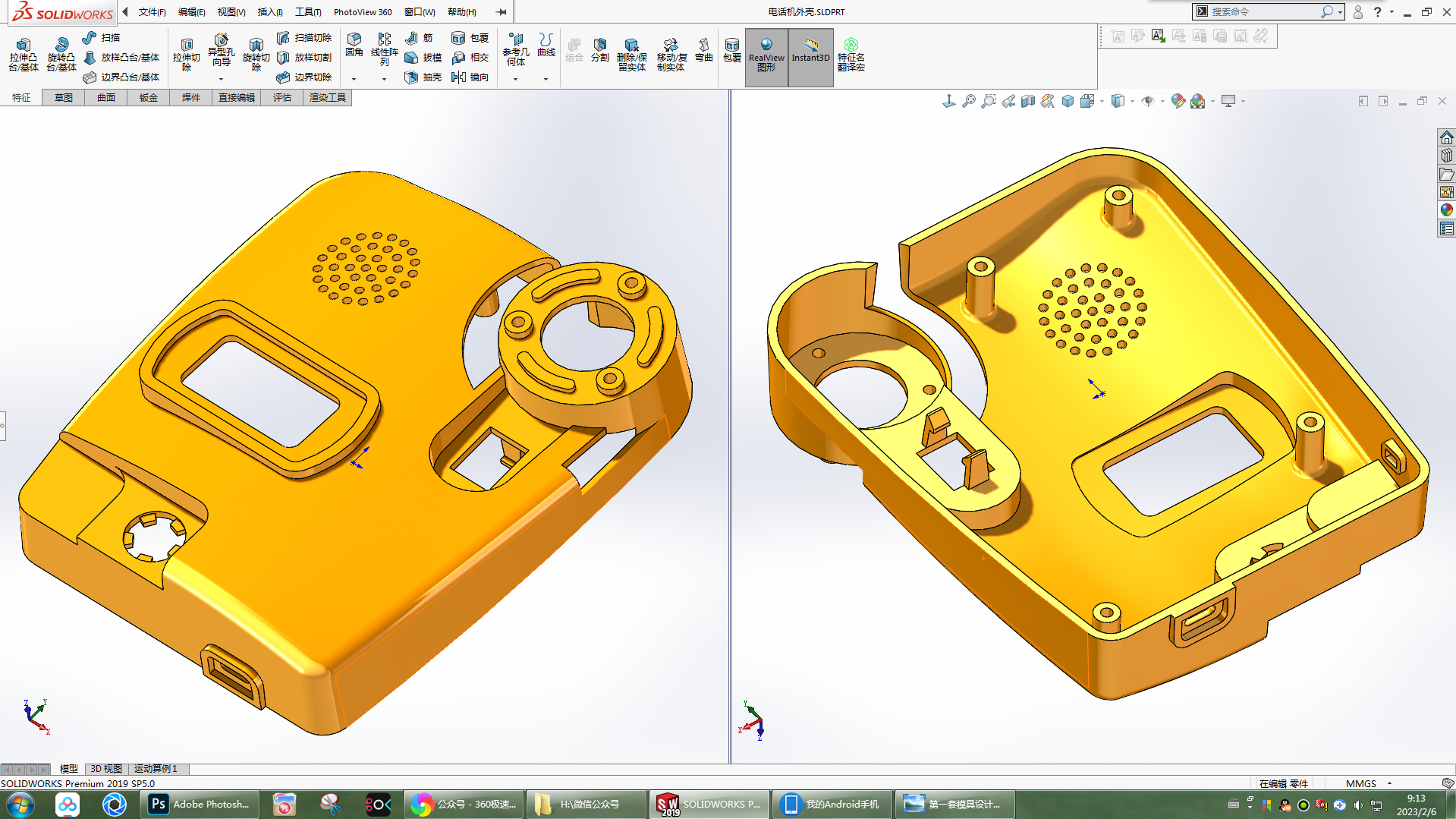
Task: Expand the Reference Geometry dropdown arrow
Action: pyautogui.click(x=515, y=79)
